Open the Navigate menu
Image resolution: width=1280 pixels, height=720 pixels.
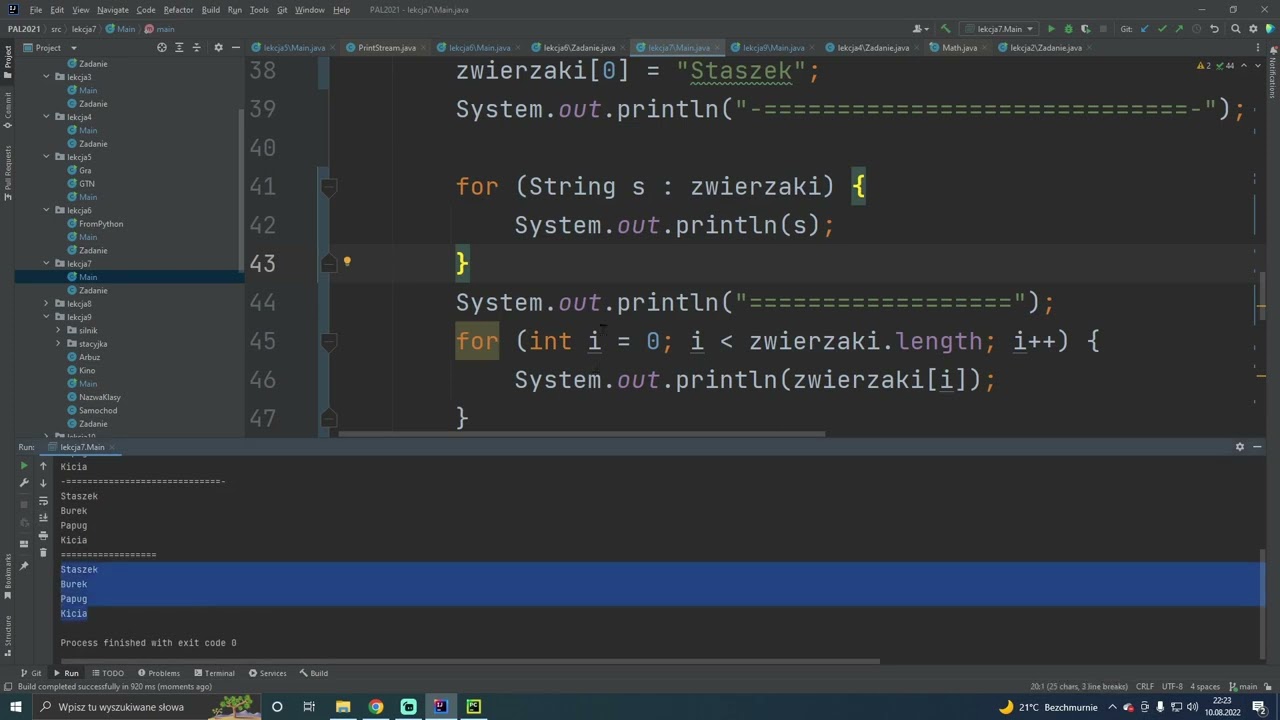point(112,10)
